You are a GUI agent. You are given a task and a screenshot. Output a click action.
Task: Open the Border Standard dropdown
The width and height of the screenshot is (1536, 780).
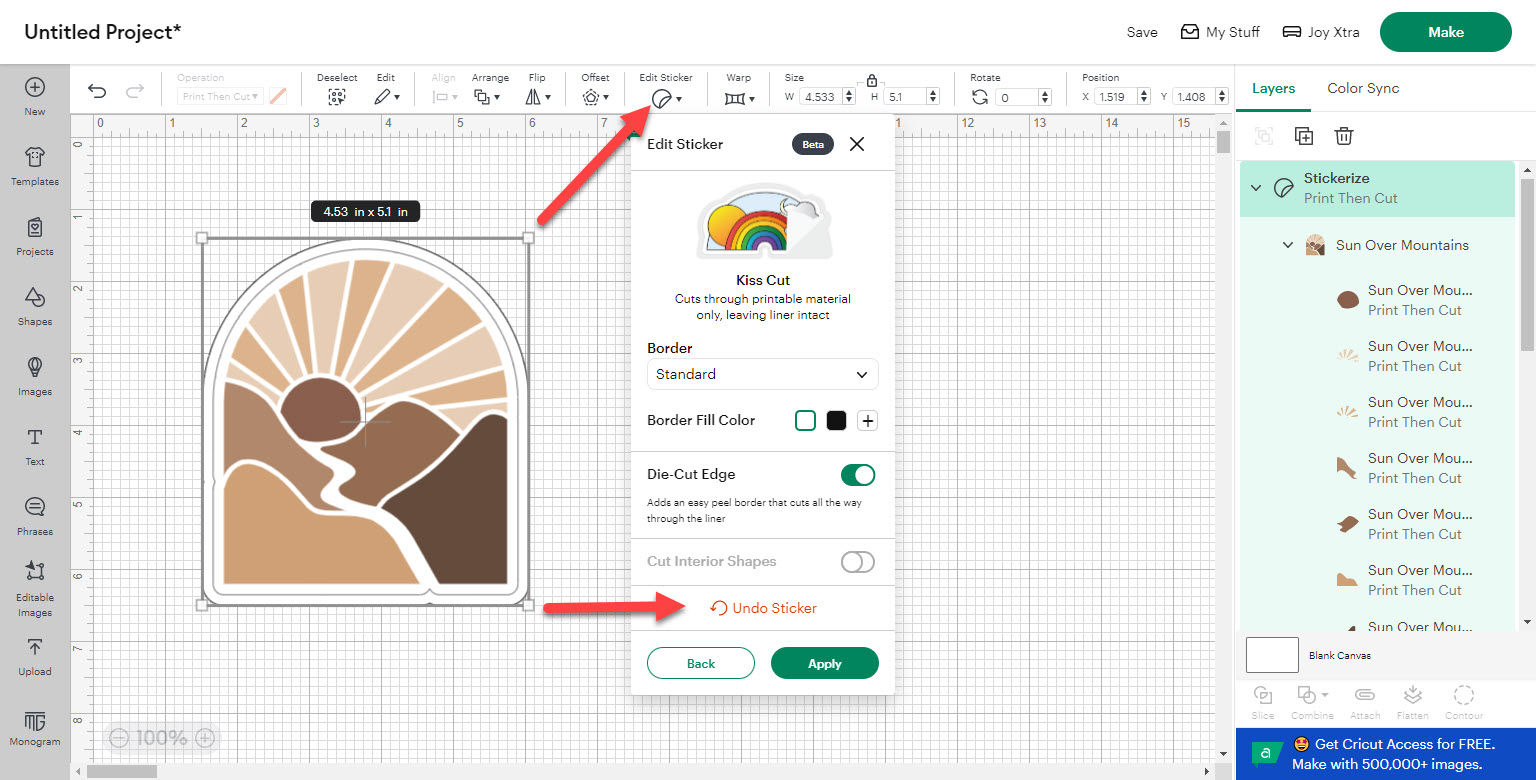point(763,374)
